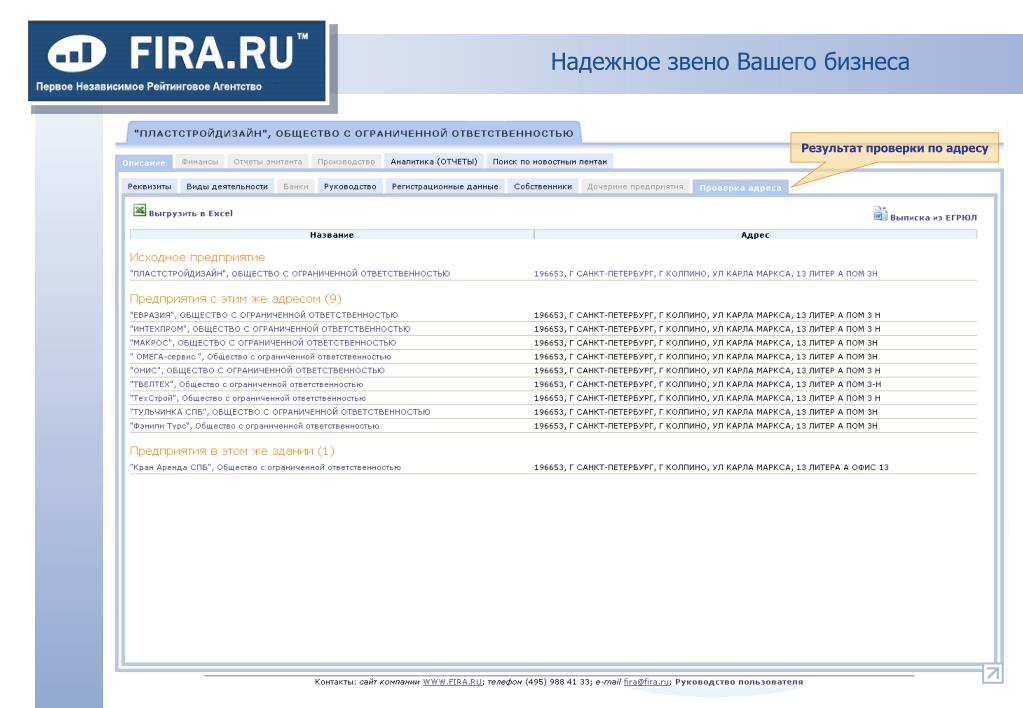Click the "Предприятия с этим же адресом (9)" heading
The image size is (1023, 708).
[x=236, y=299]
